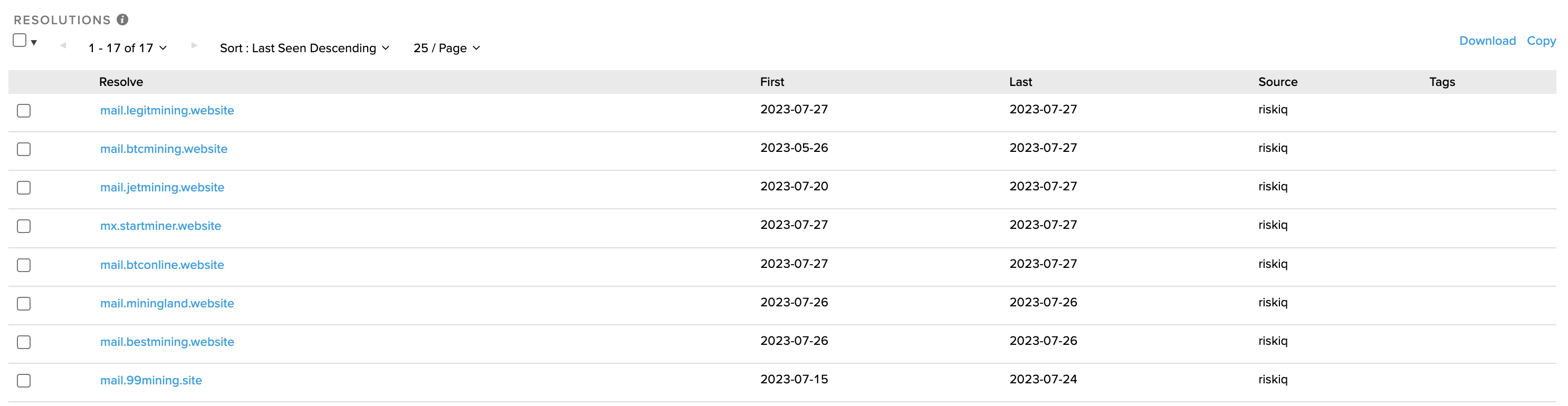
Task: Select the mail.99mining.site row checkbox
Action: click(x=24, y=381)
